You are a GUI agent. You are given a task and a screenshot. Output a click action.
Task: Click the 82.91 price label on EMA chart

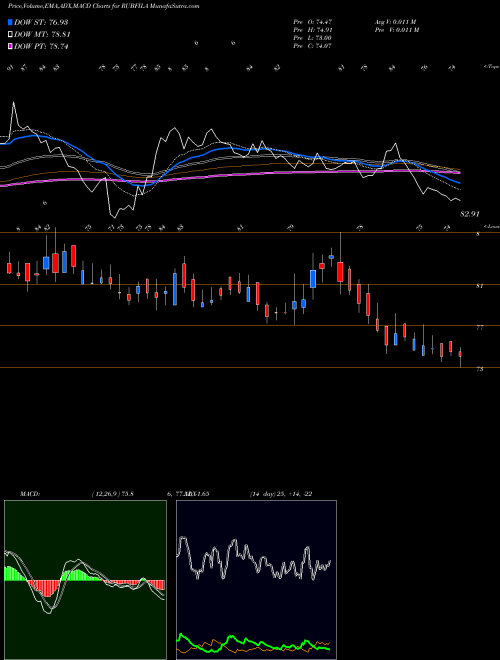pyautogui.click(x=470, y=214)
